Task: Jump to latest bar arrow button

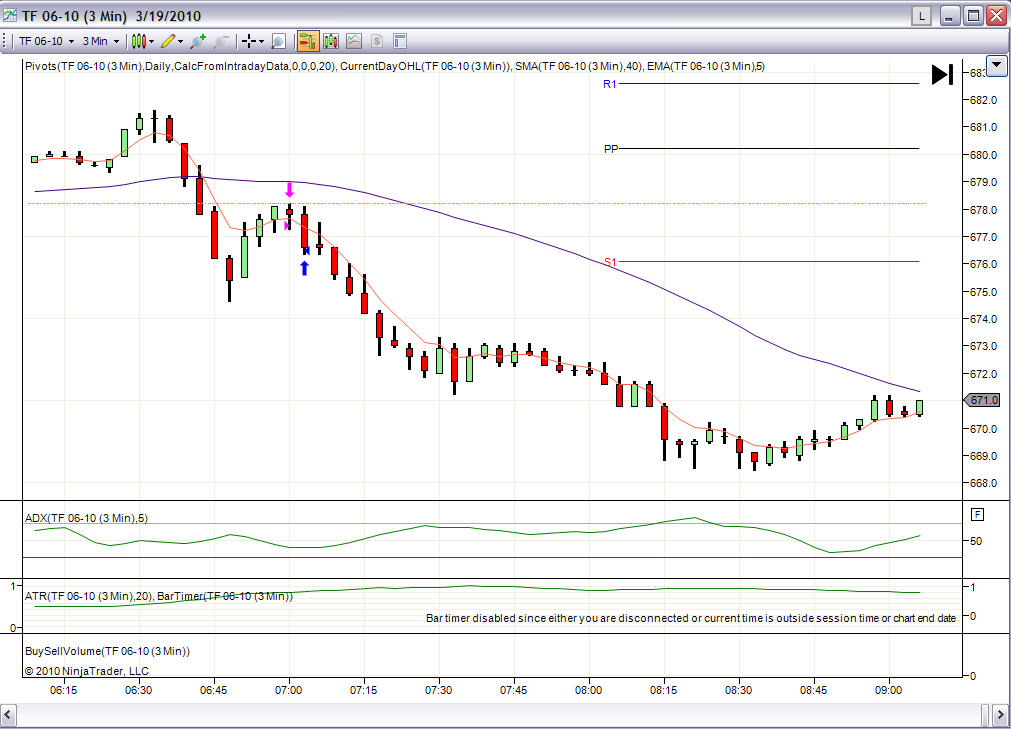Action: [x=942, y=75]
